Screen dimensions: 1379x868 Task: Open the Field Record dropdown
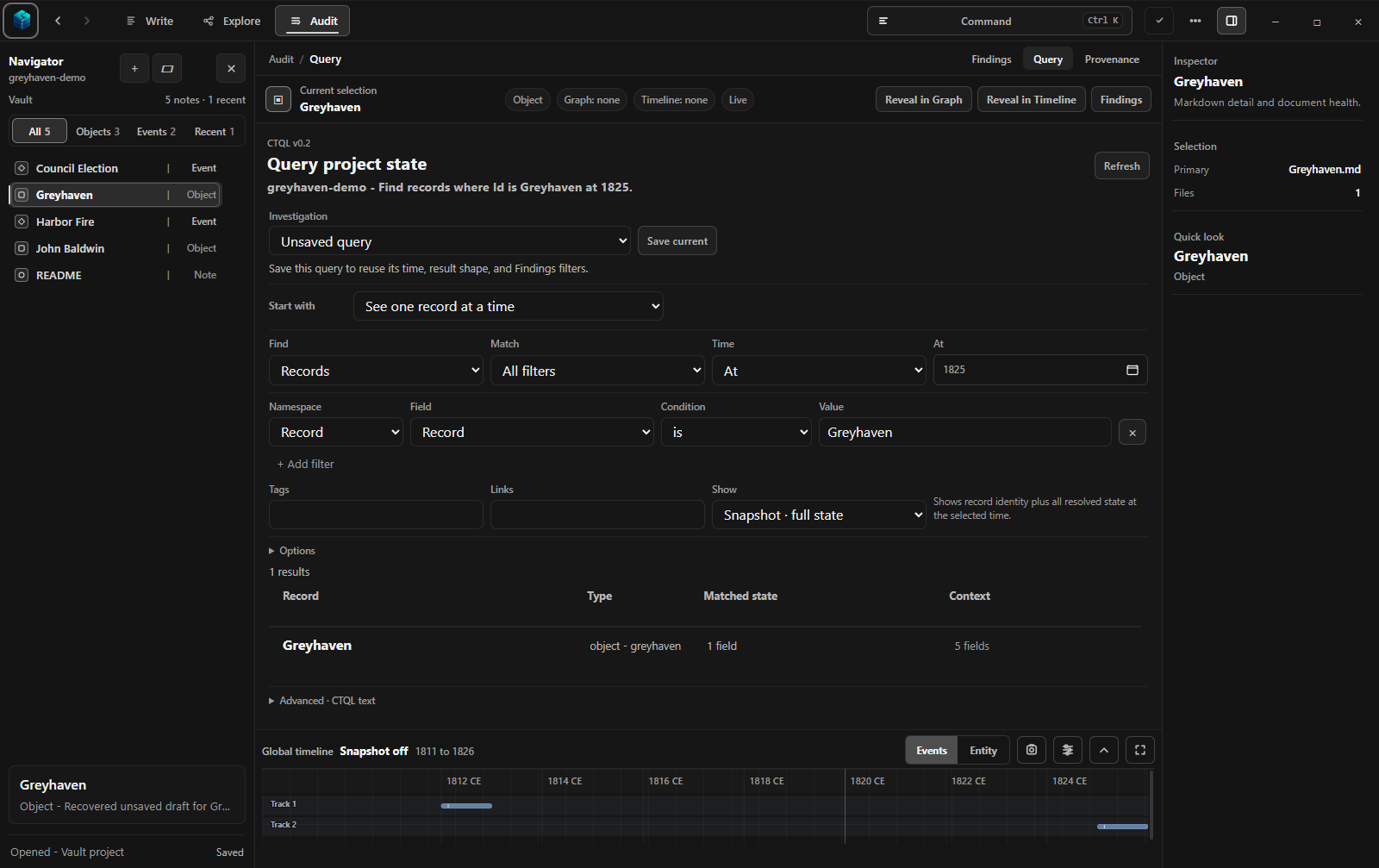click(532, 433)
